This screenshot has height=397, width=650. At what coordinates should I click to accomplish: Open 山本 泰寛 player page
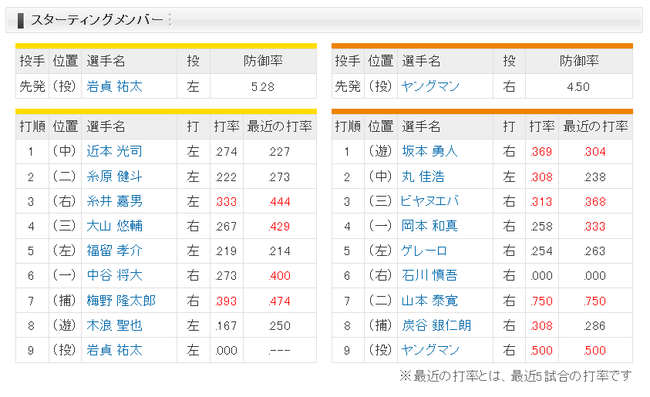tap(429, 300)
